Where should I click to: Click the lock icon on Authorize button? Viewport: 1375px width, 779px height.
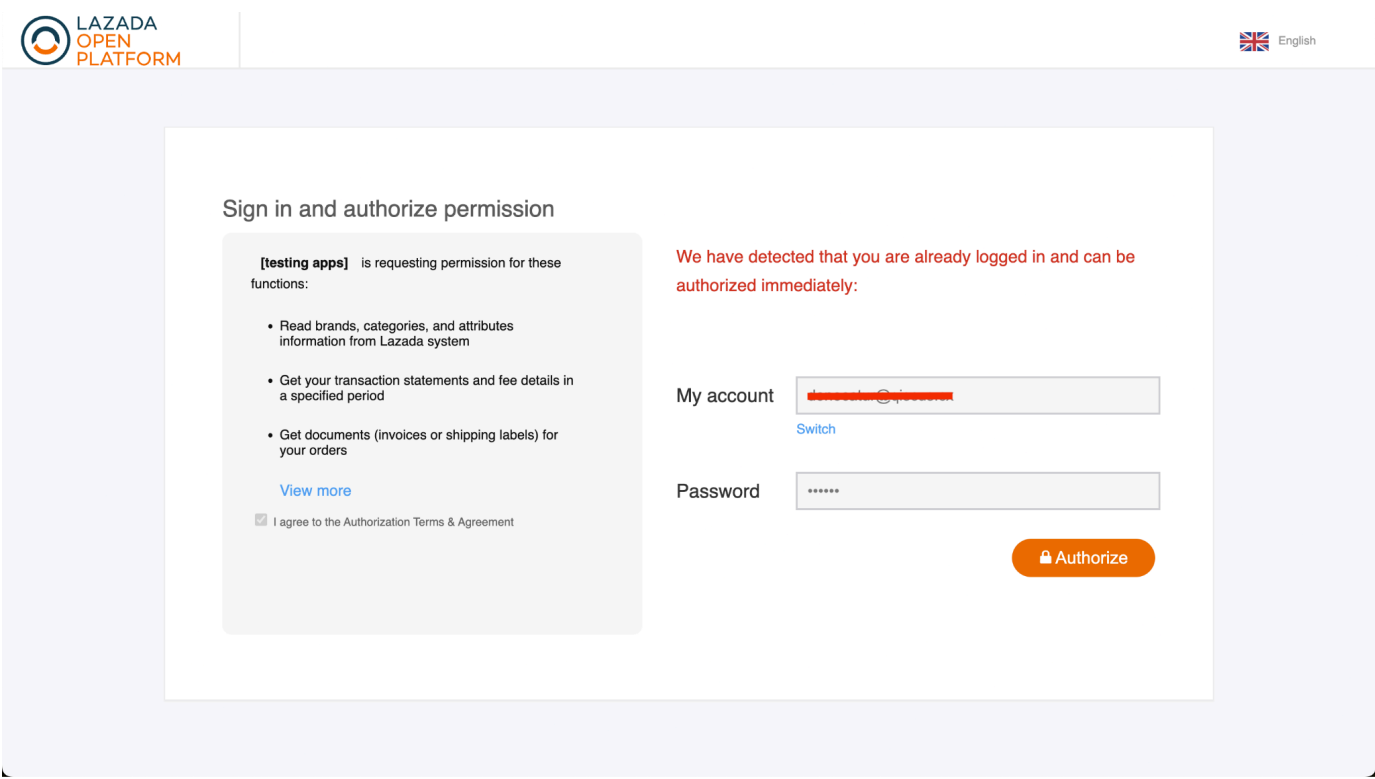(x=1045, y=558)
